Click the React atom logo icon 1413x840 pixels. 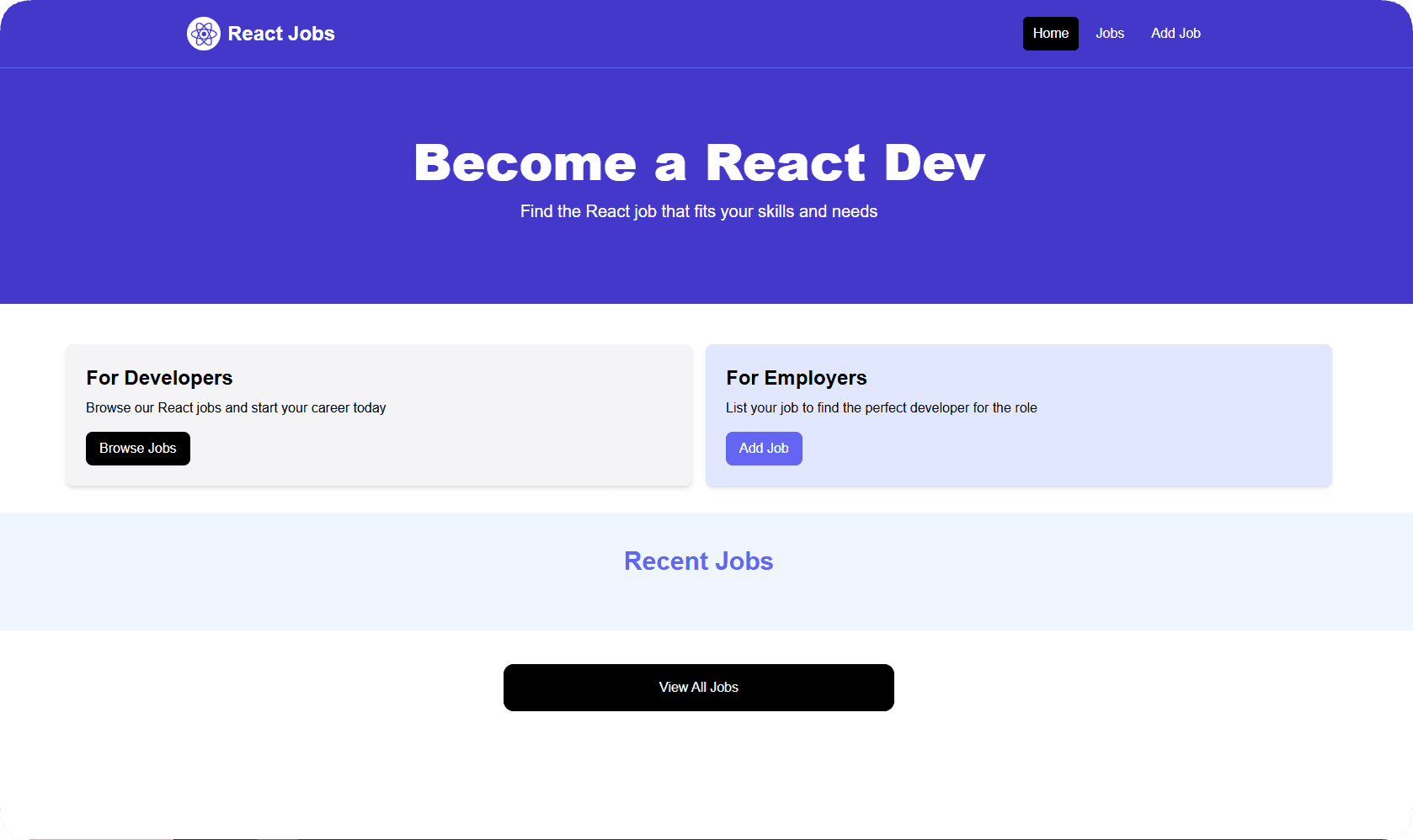[204, 34]
